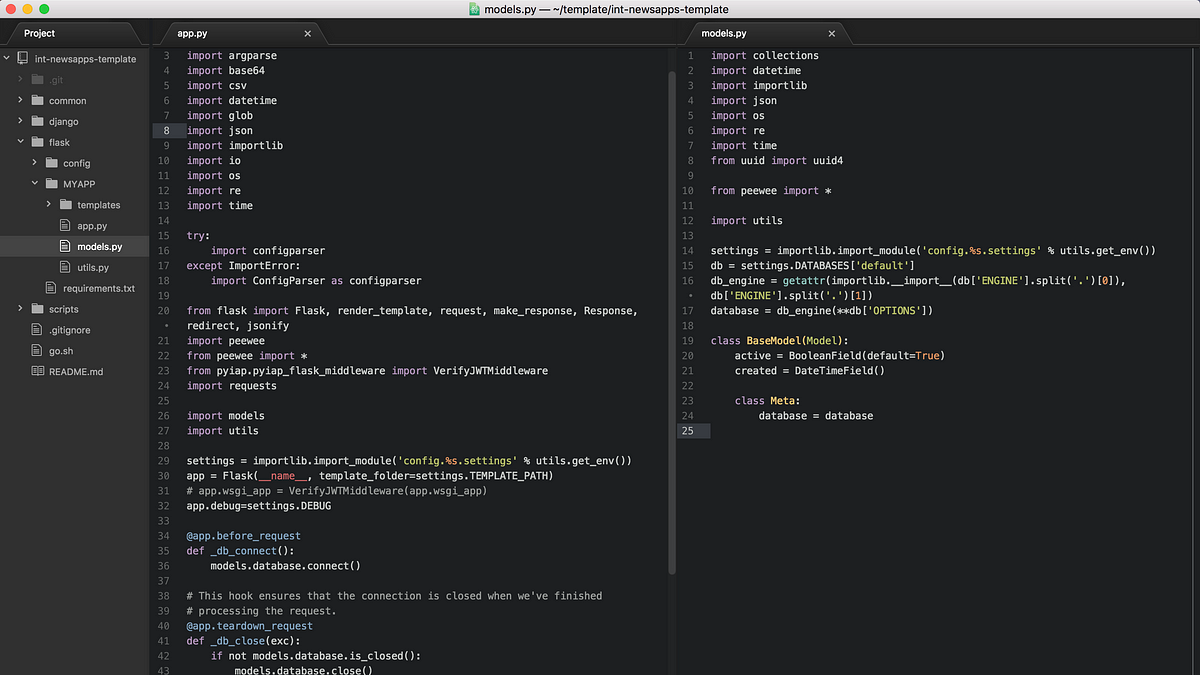Click file icon next to utils.py
The height and width of the screenshot is (675, 1200).
coord(66,268)
